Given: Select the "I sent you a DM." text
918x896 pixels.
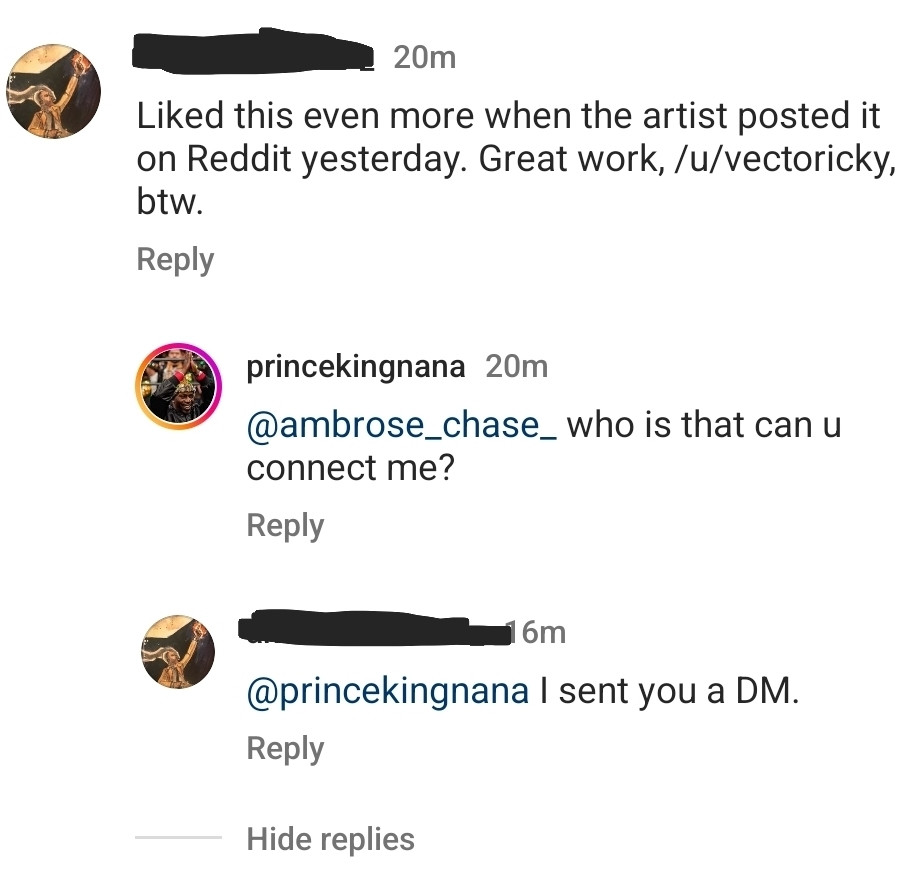Looking at the screenshot, I should point(670,692).
